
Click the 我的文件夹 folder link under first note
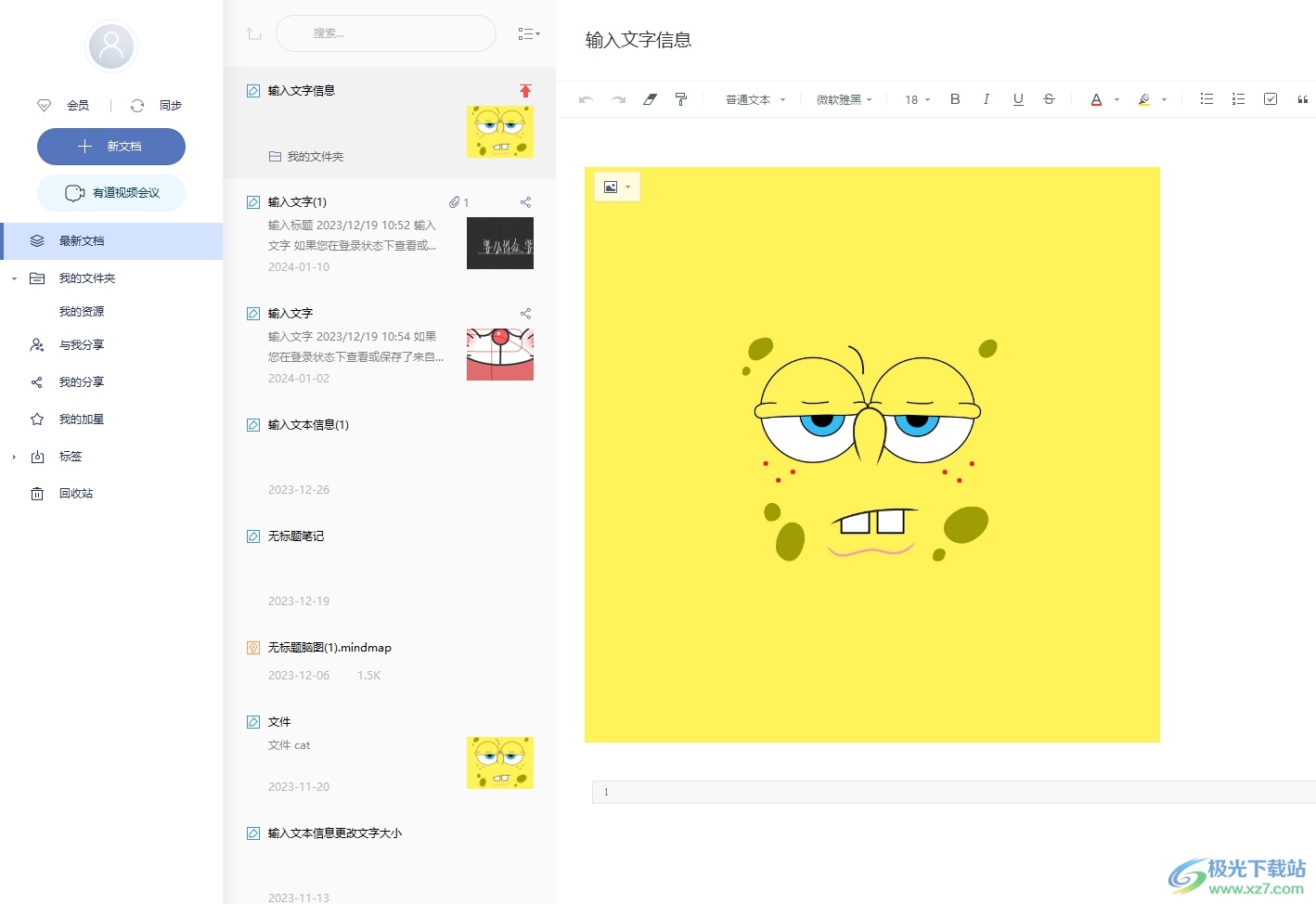coord(306,157)
